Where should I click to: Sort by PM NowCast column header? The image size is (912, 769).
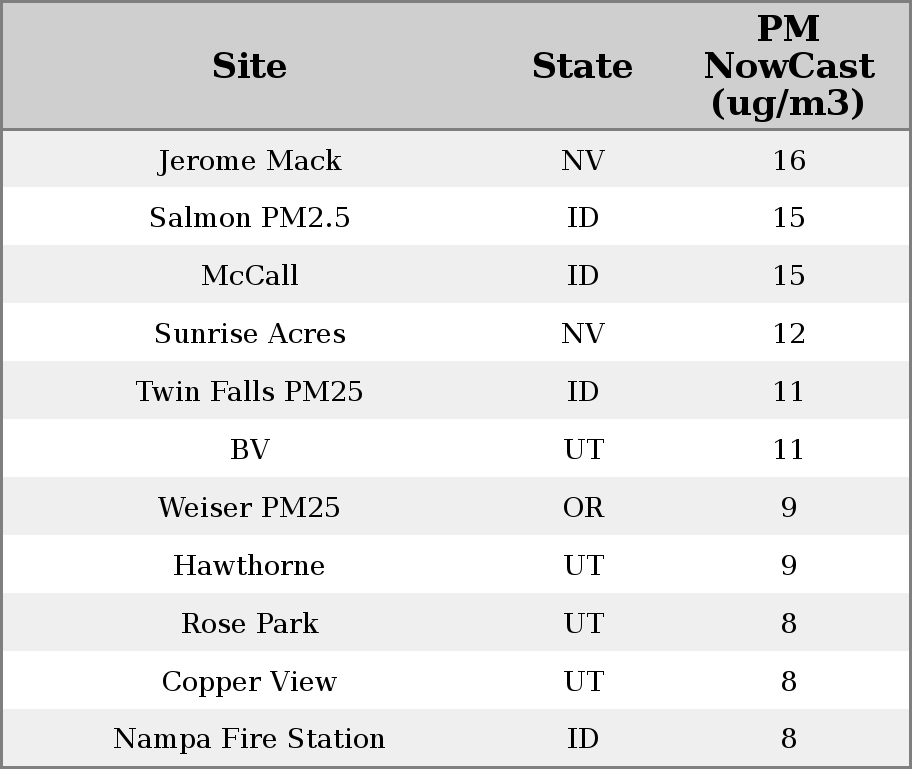788,67
